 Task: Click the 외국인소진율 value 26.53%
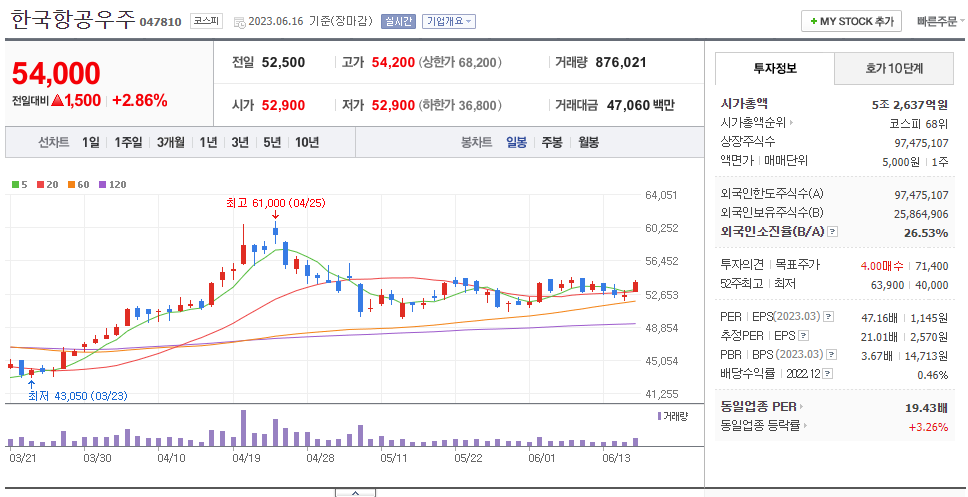point(927,233)
